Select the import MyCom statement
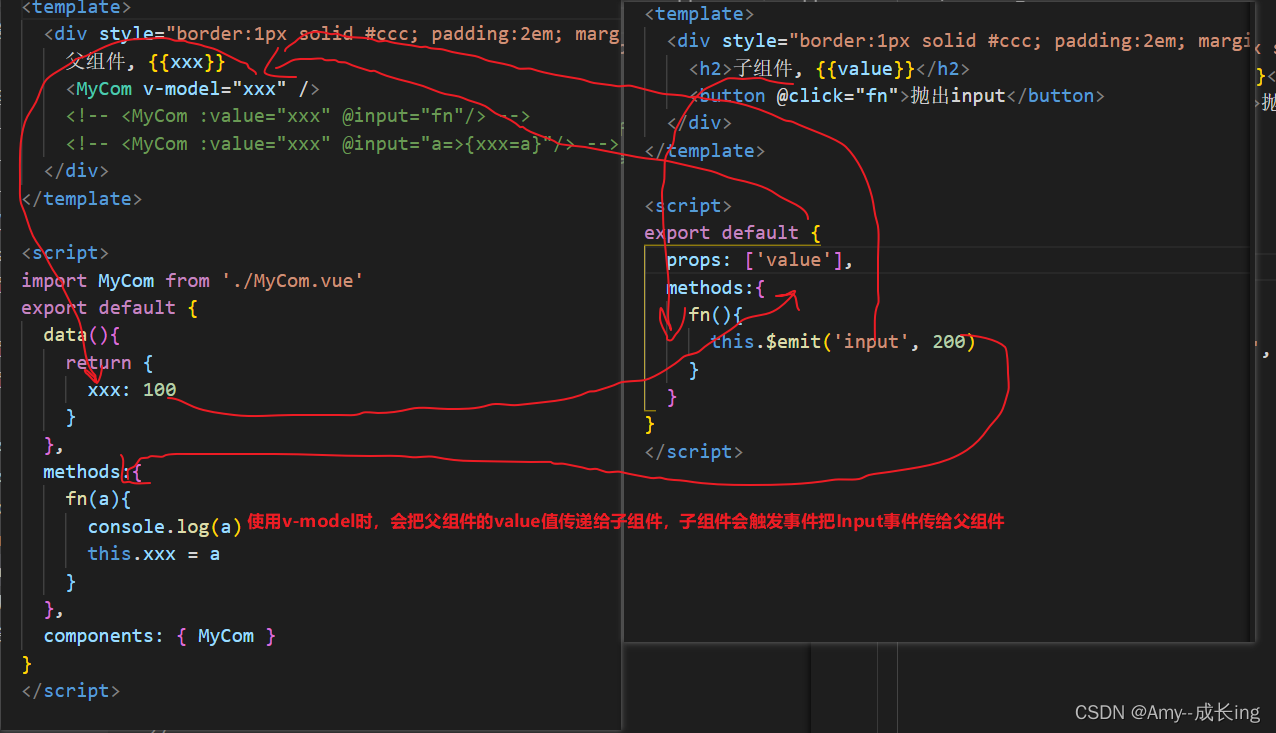This screenshot has width=1276, height=733. (x=190, y=280)
